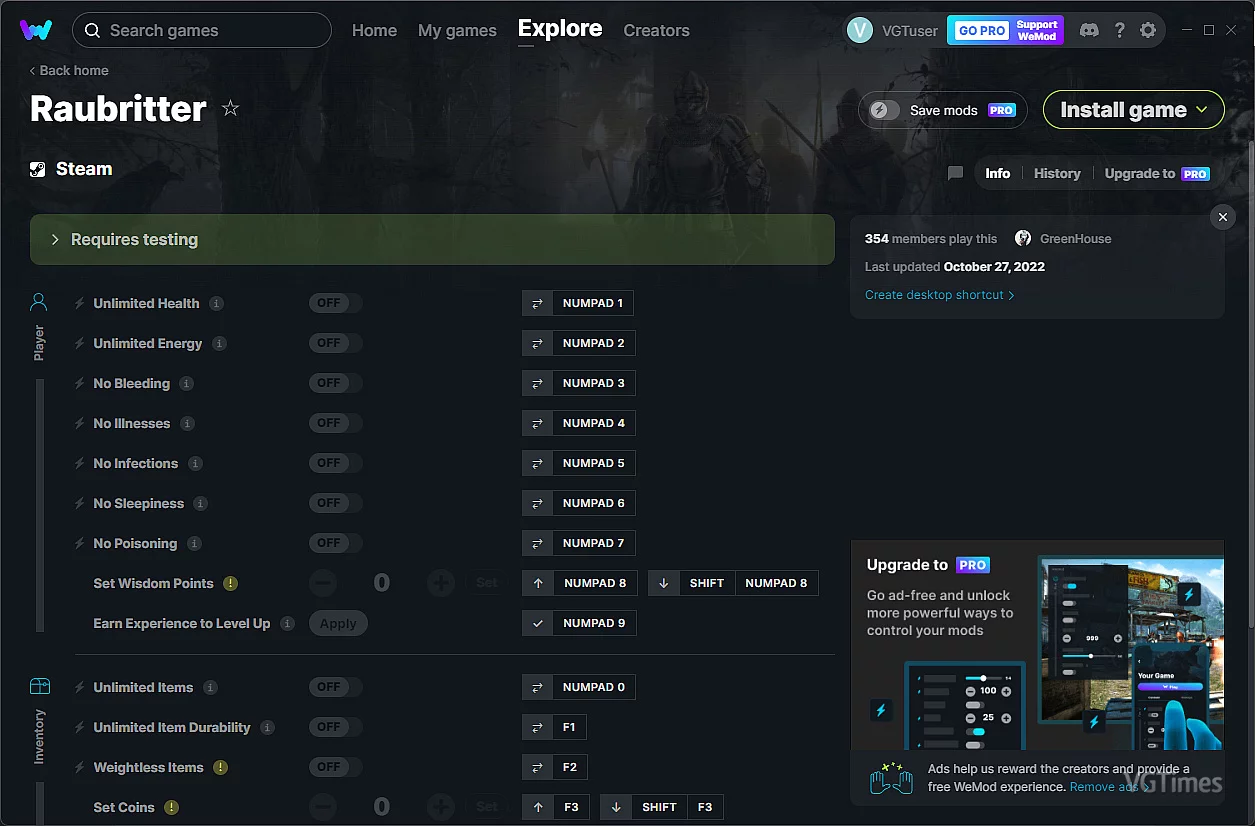The image size is (1255, 826).
Task: Decrease Set Coins value
Action: point(322,807)
